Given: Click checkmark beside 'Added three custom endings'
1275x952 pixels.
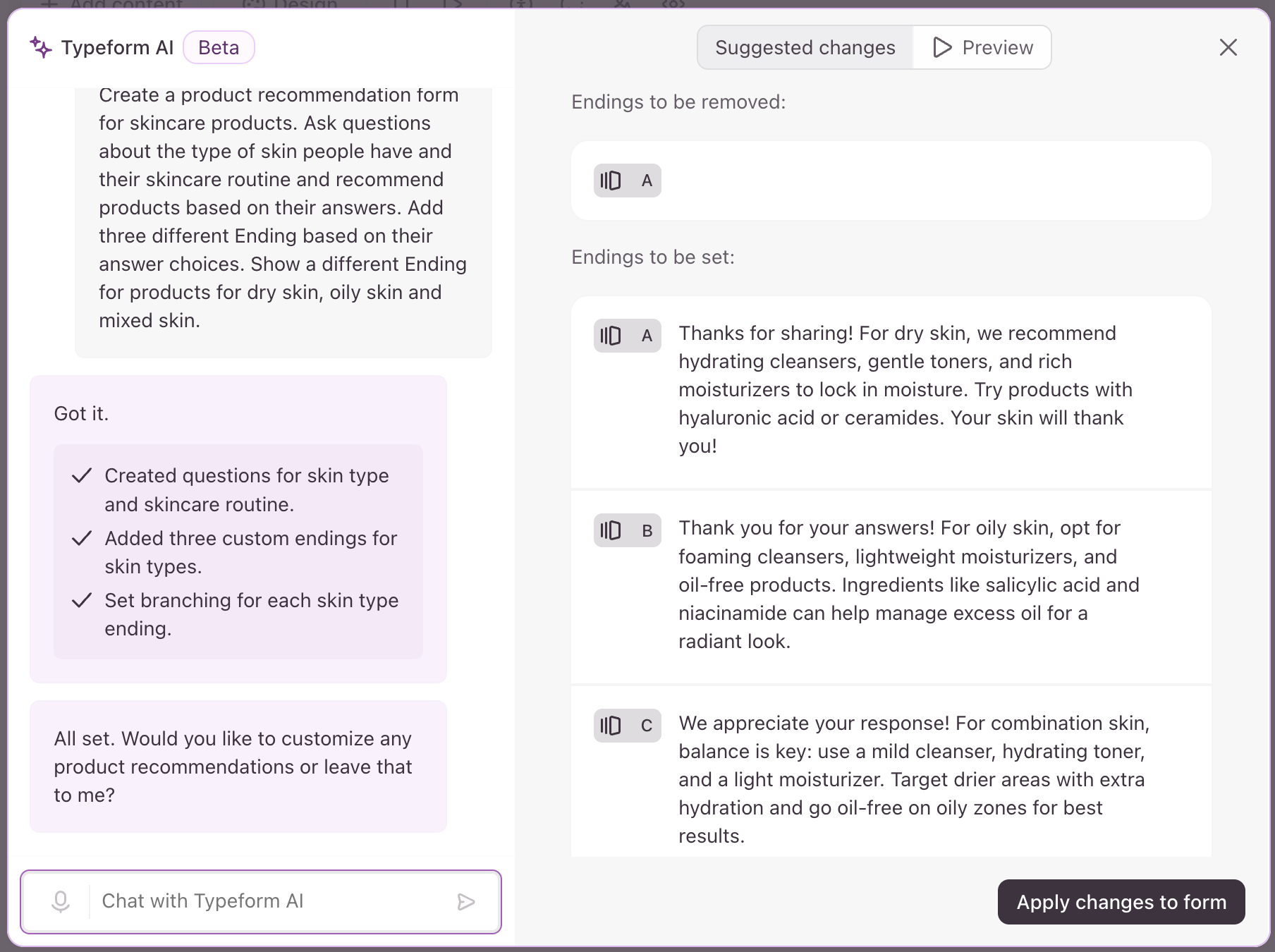Looking at the screenshot, I should click(x=82, y=539).
